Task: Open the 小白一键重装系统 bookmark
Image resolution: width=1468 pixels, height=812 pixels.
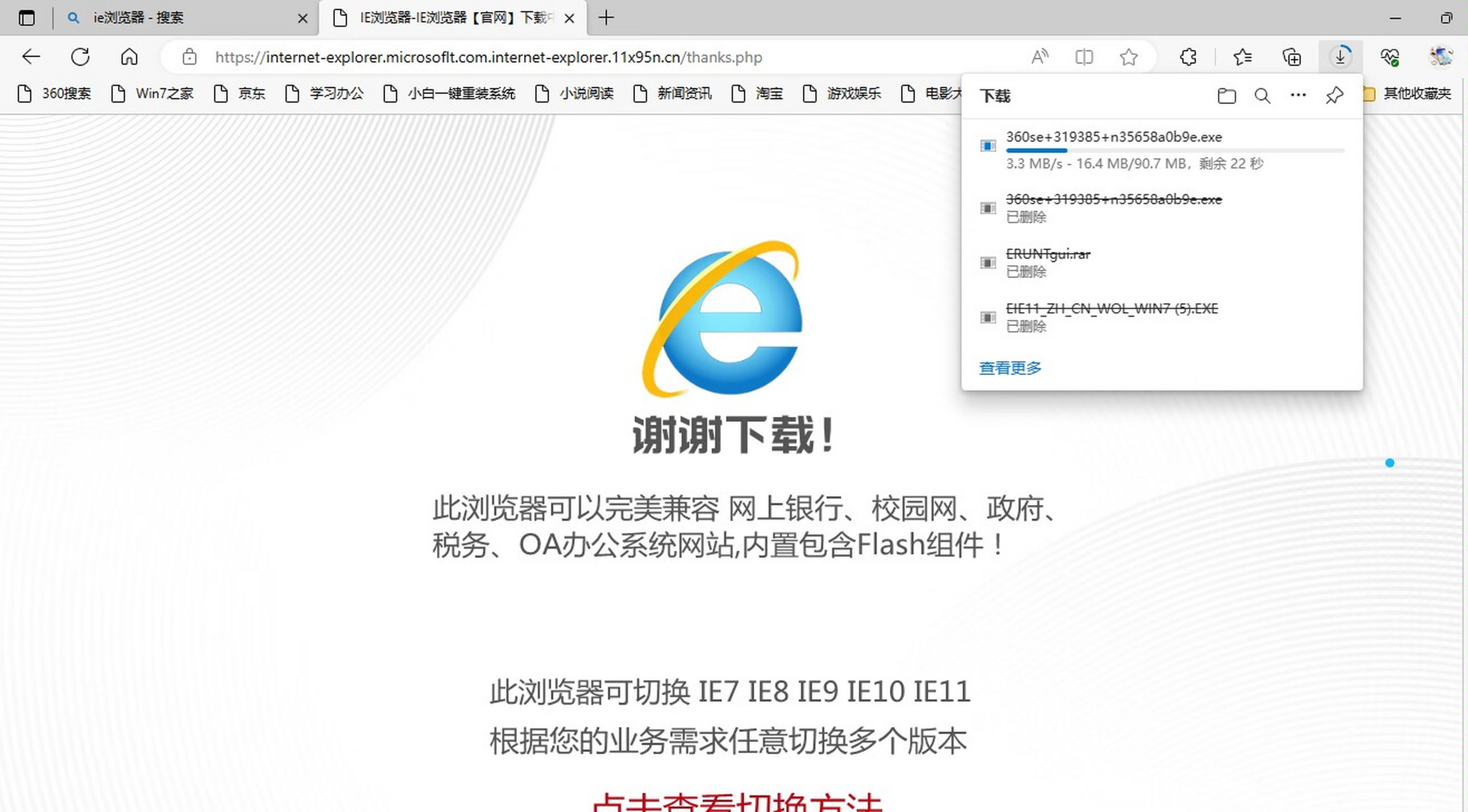Action: click(449, 94)
